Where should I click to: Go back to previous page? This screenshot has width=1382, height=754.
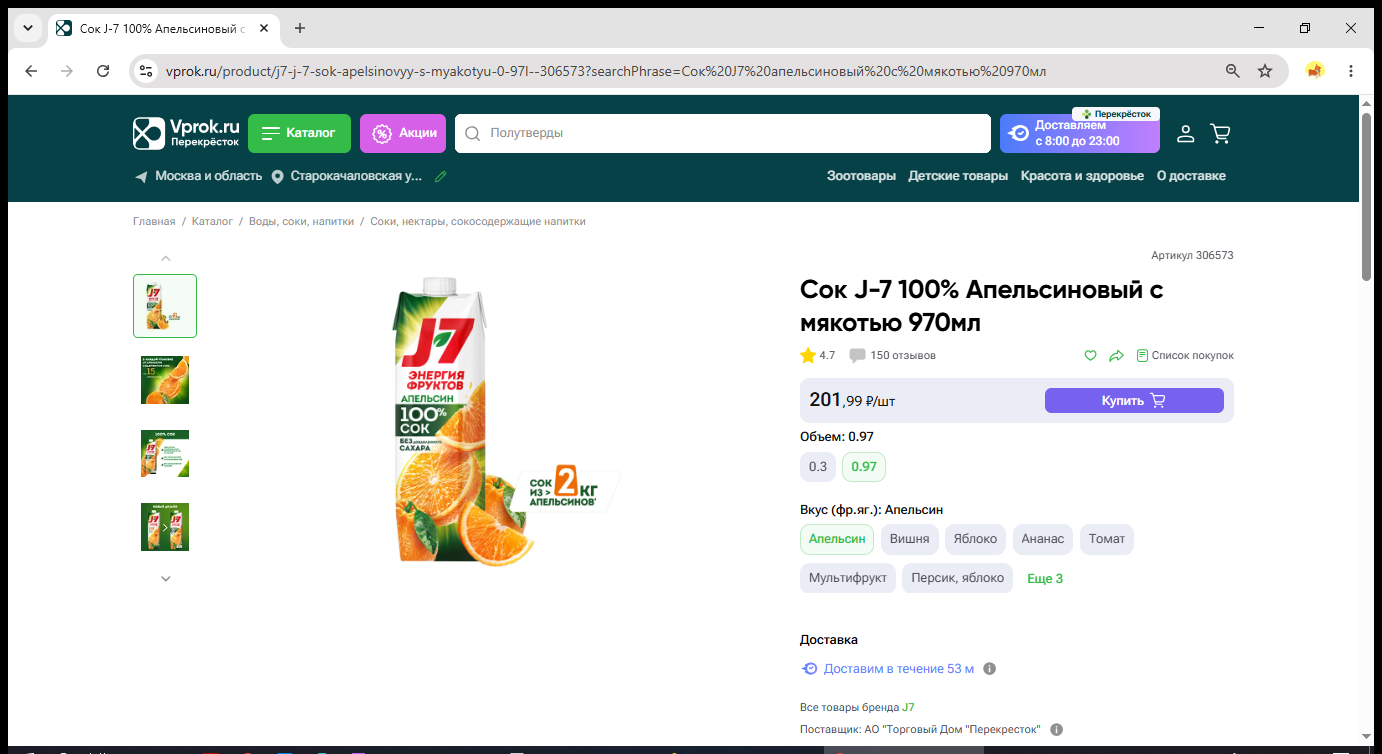point(31,71)
